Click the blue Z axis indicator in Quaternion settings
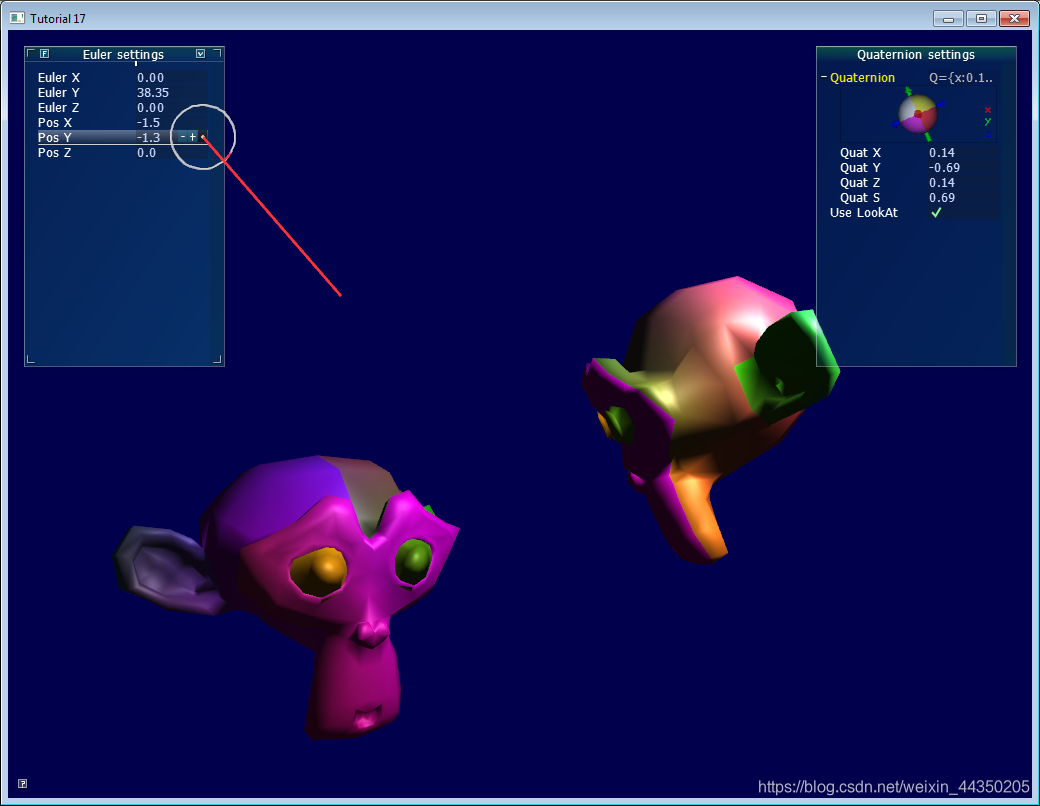1040x806 pixels. pos(987,134)
